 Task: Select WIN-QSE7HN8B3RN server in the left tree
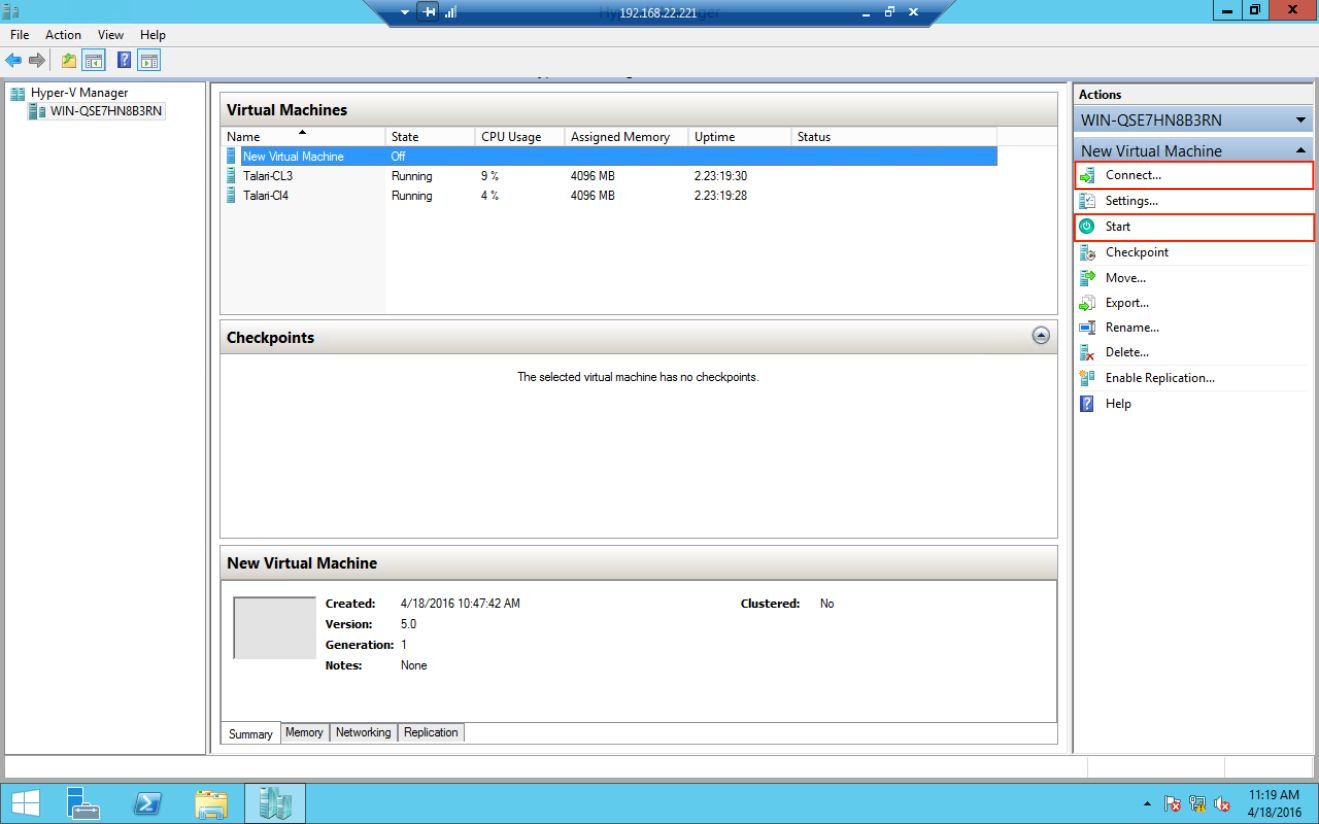coord(106,111)
